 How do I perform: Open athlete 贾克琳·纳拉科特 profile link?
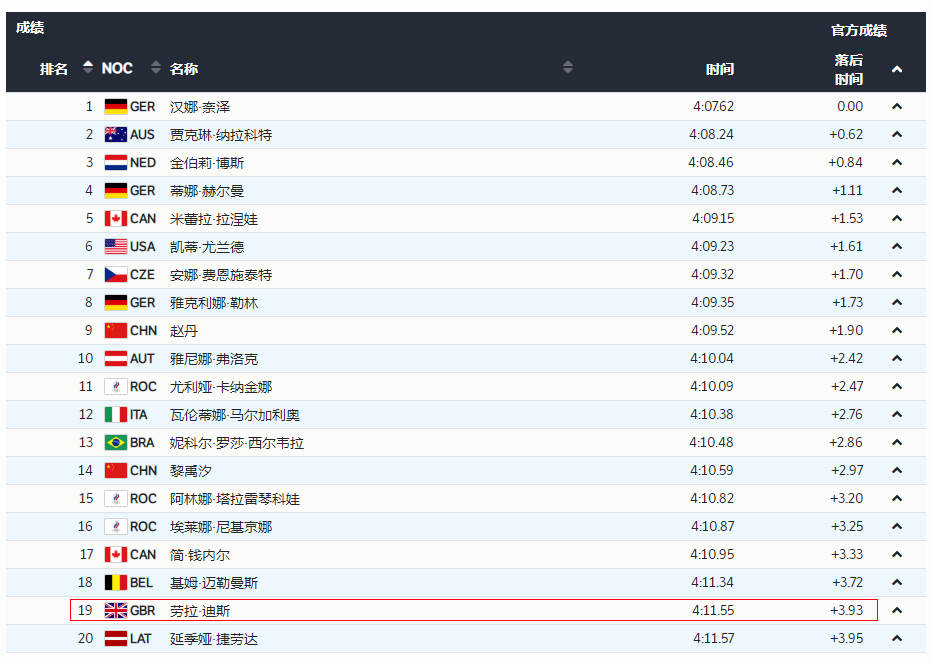pyautogui.click(x=220, y=135)
